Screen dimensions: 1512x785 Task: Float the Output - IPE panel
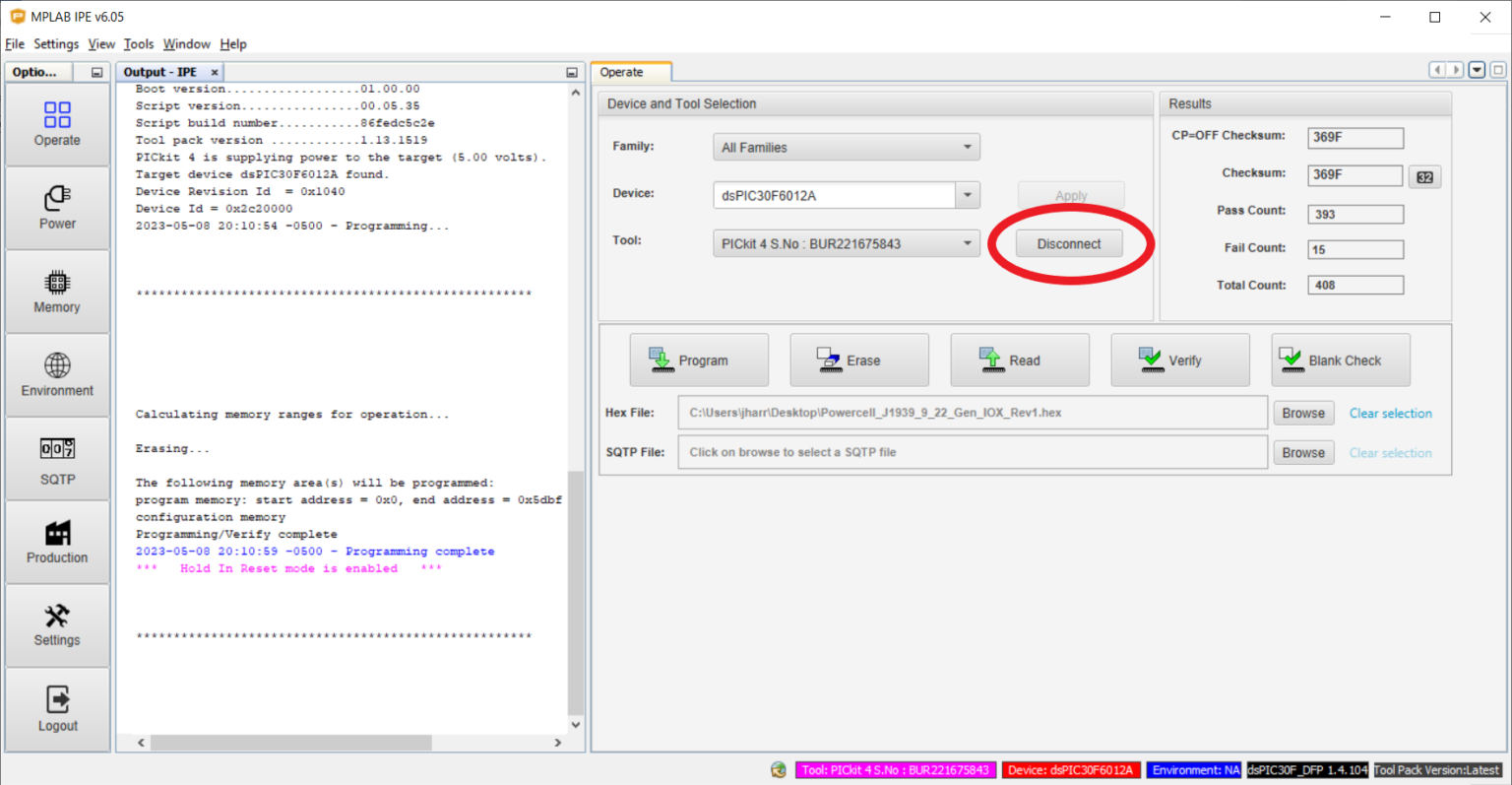coord(572,71)
